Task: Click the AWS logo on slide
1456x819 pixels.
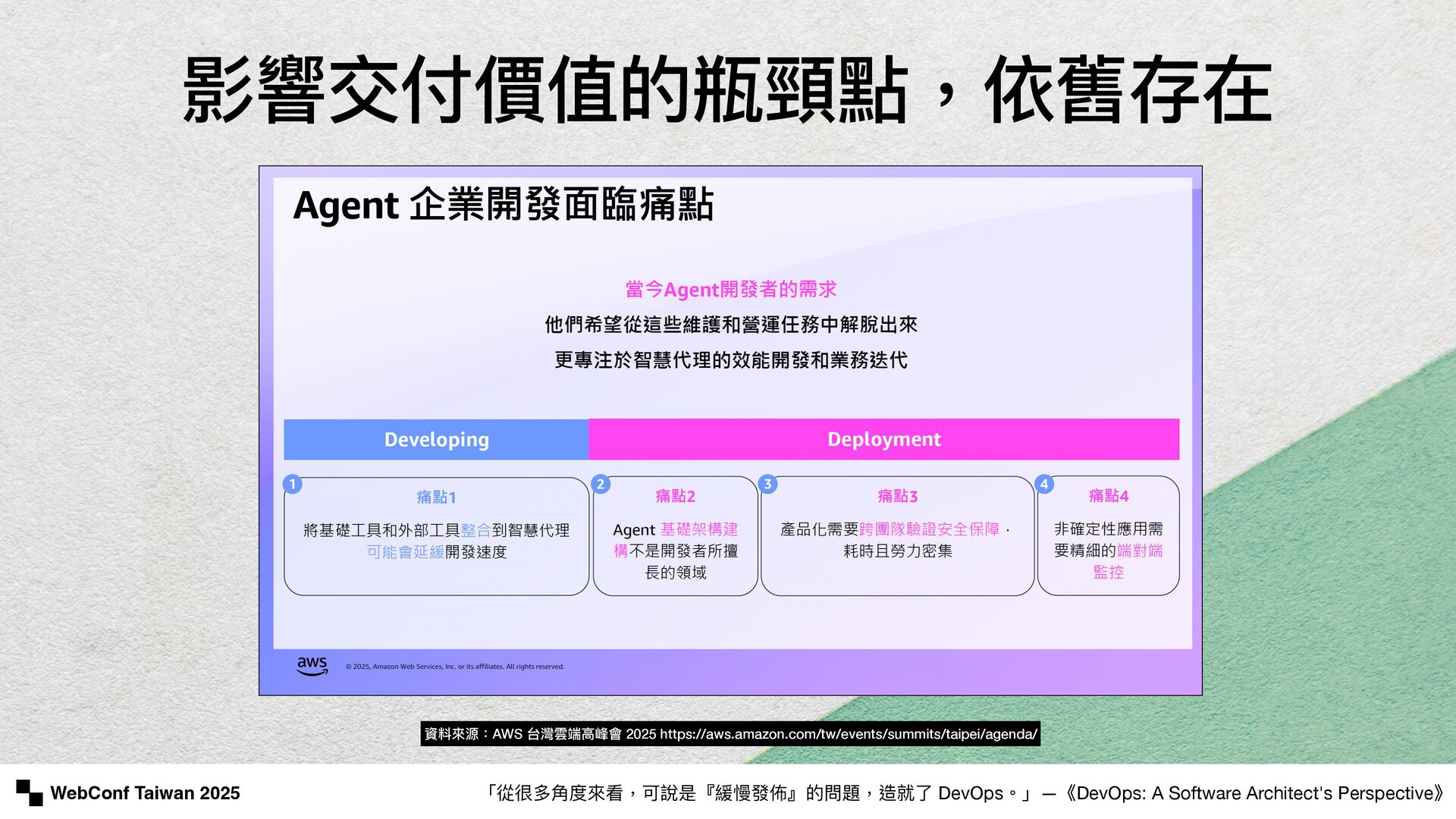Action: point(312,666)
